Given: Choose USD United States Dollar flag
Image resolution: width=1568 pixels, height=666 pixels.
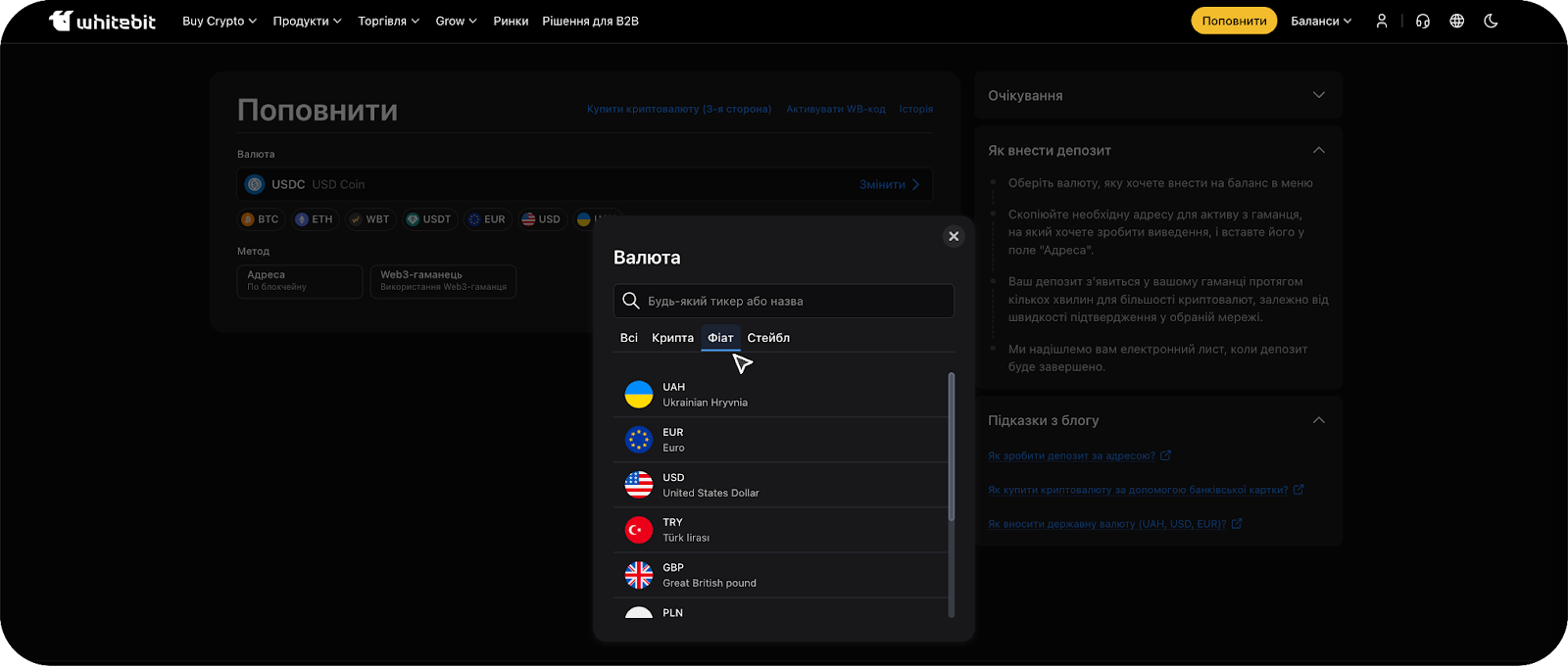Looking at the screenshot, I should 639,485.
